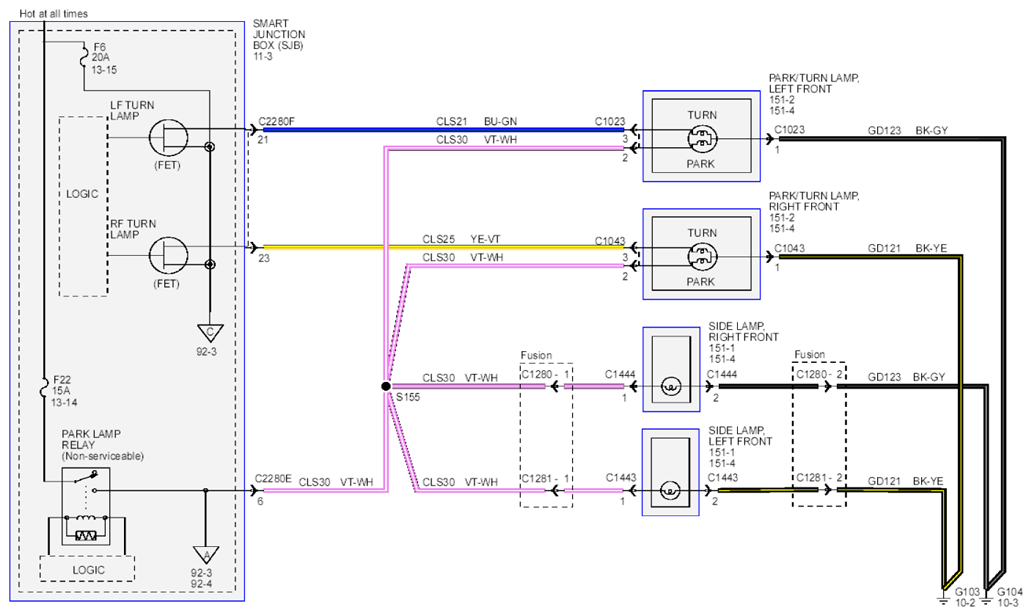Viewport: 1033px width, 616px height.
Task: Select the yellow CLS25 YE-VT wire
Action: tap(443, 248)
